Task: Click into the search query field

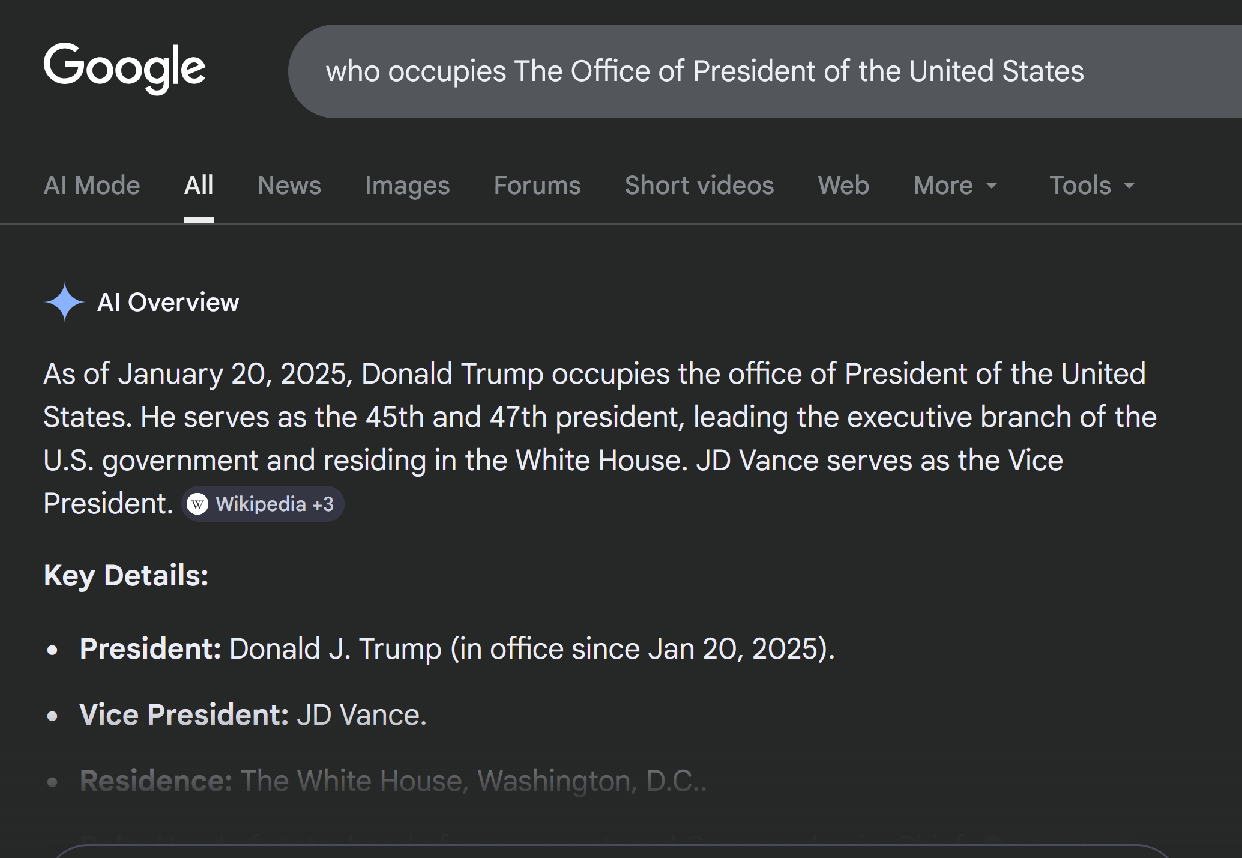Action: [705, 71]
